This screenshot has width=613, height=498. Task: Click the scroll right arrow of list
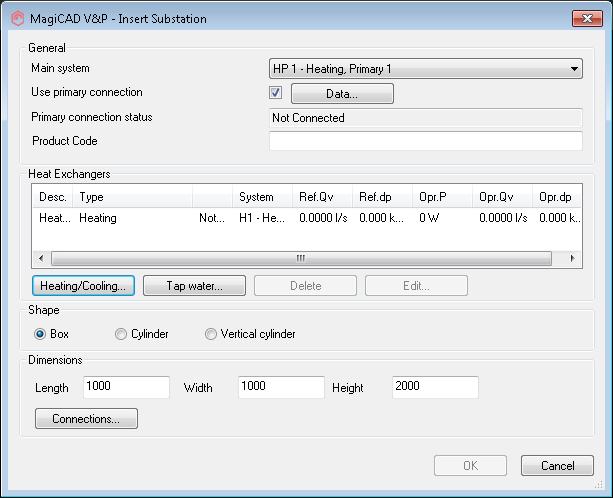573,258
